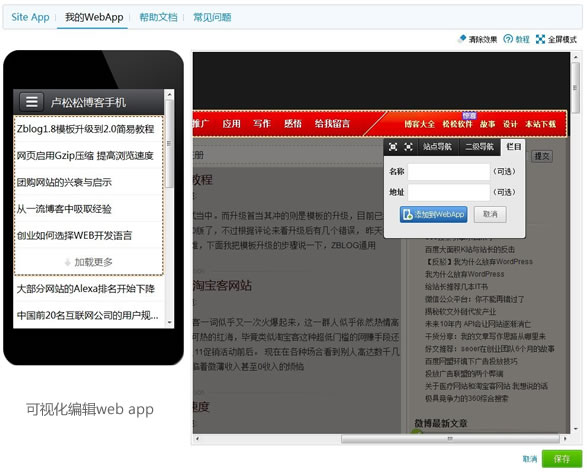Click the leftmost frame icon in popup toolbar
The width and height of the screenshot is (588, 472).
(393, 147)
